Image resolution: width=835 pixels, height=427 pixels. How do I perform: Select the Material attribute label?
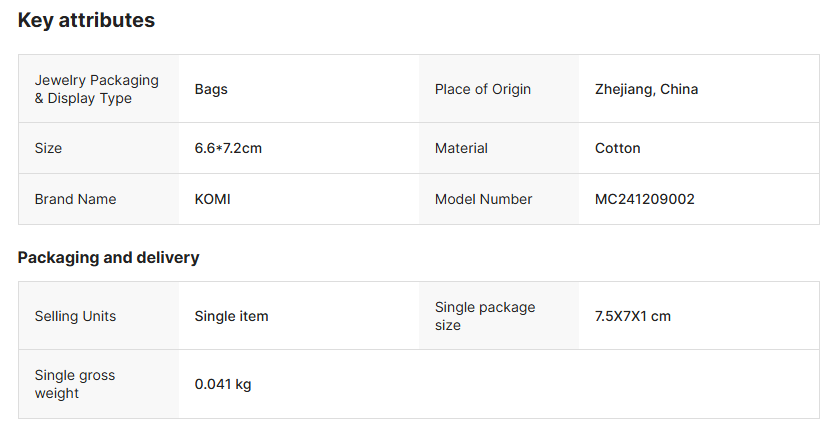[461, 148]
